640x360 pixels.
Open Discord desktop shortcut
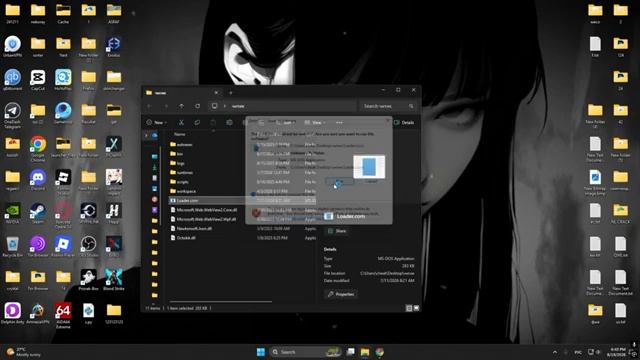click(38, 180)
